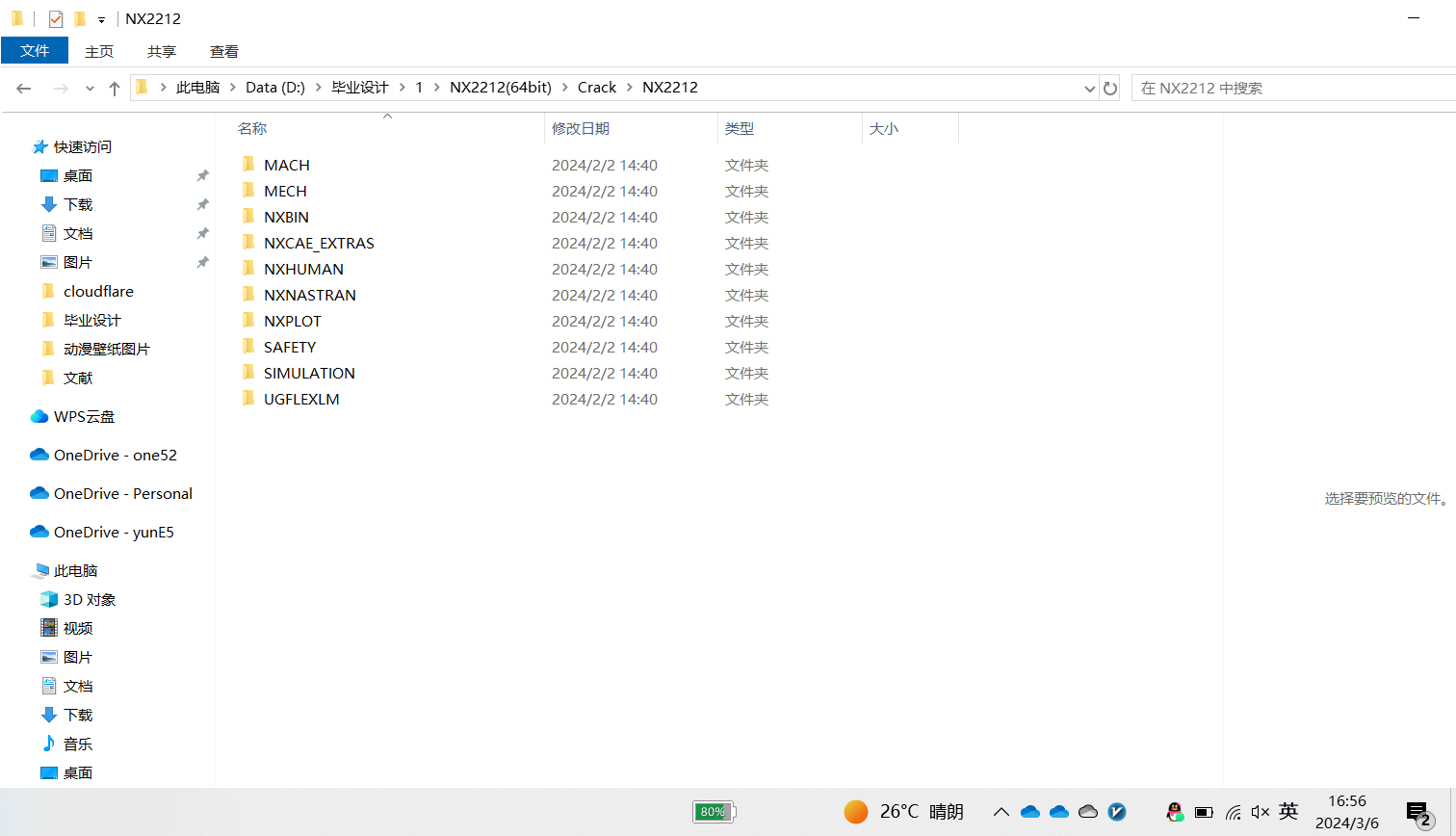
Task: Click the properties icon in title bar
Action: point(56,18)
